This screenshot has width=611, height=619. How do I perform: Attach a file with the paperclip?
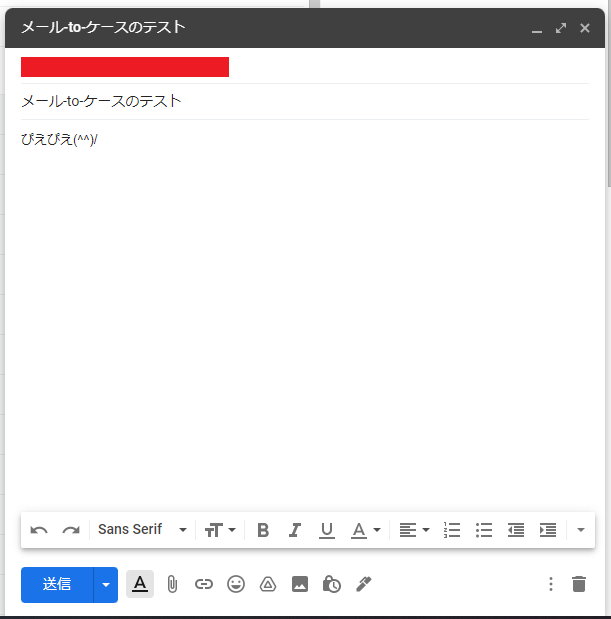point(172,584)
